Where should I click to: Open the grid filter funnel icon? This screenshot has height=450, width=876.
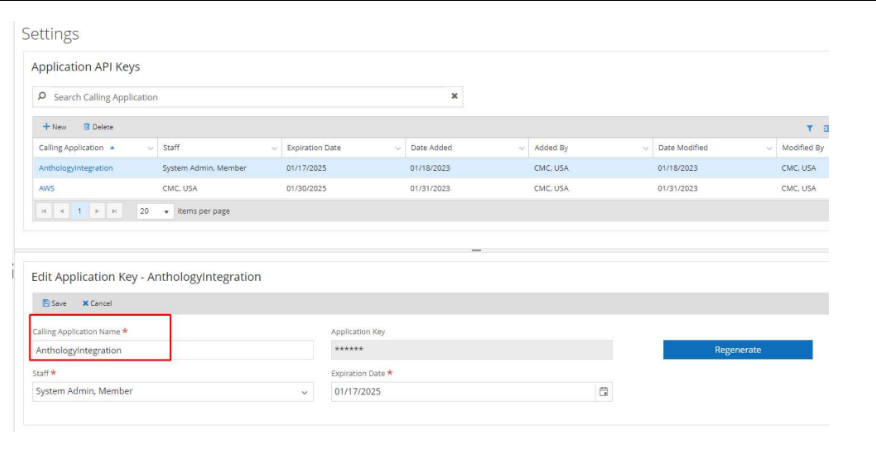pos(809,128)
